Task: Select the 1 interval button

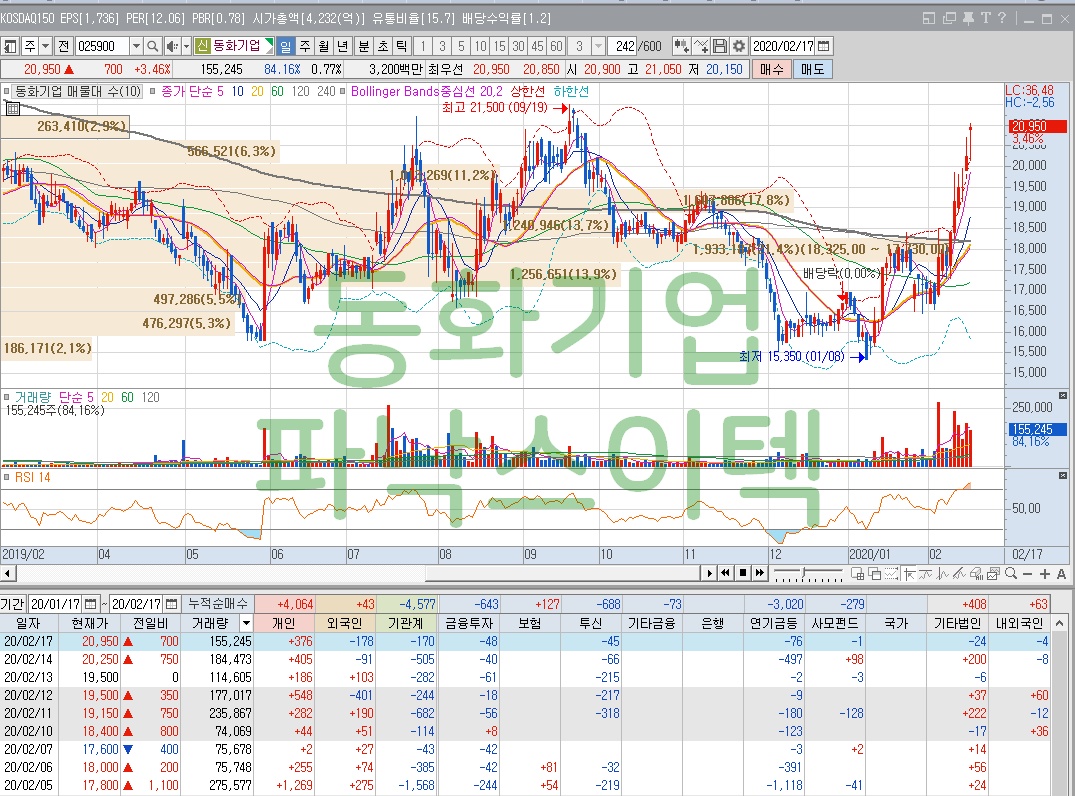Action: 424,46
